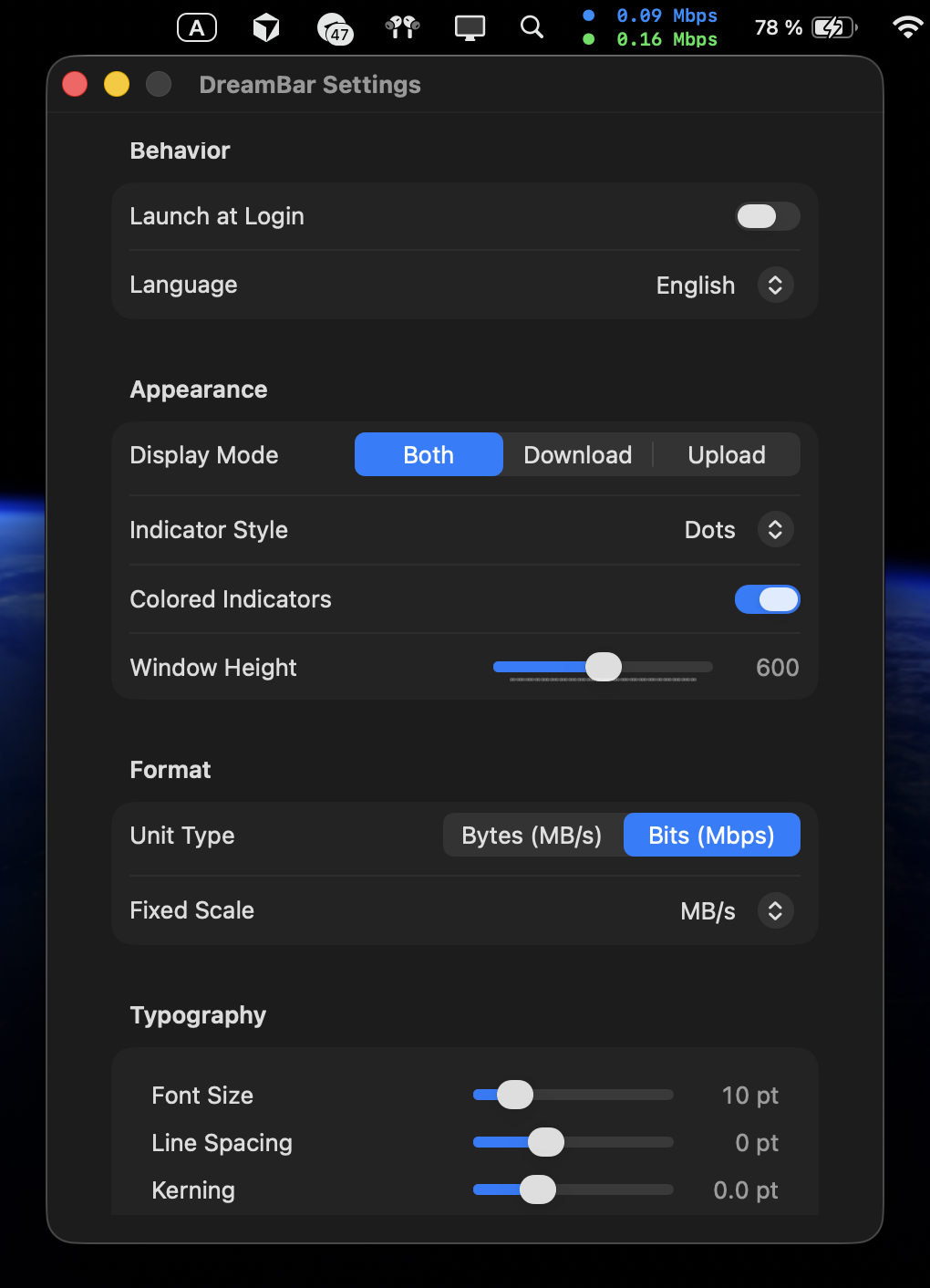Click the Kerning value 0.0 pt
The image size is (930, 1288).
tap(746, 1190)
